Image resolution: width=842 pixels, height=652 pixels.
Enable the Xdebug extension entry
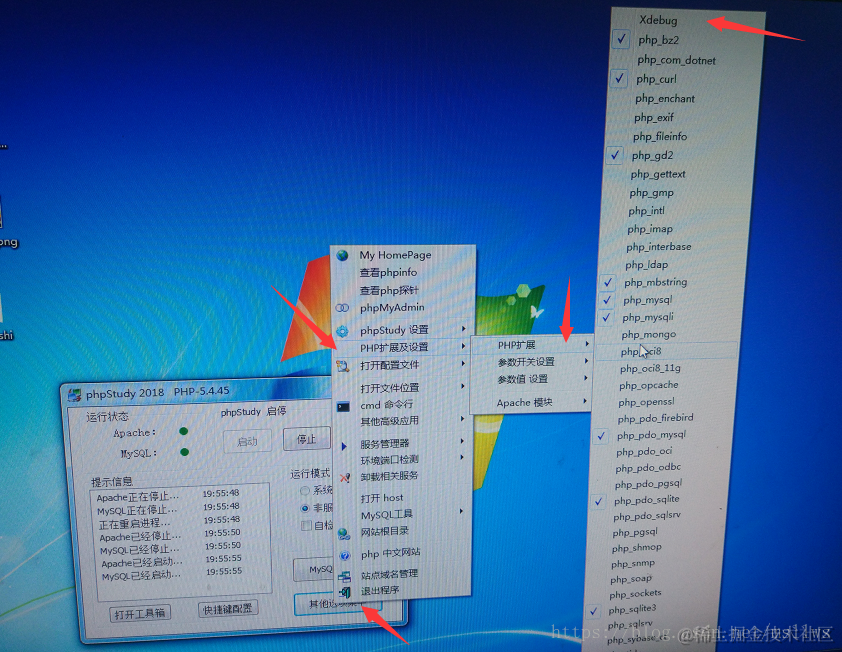(x=658, y=20)
